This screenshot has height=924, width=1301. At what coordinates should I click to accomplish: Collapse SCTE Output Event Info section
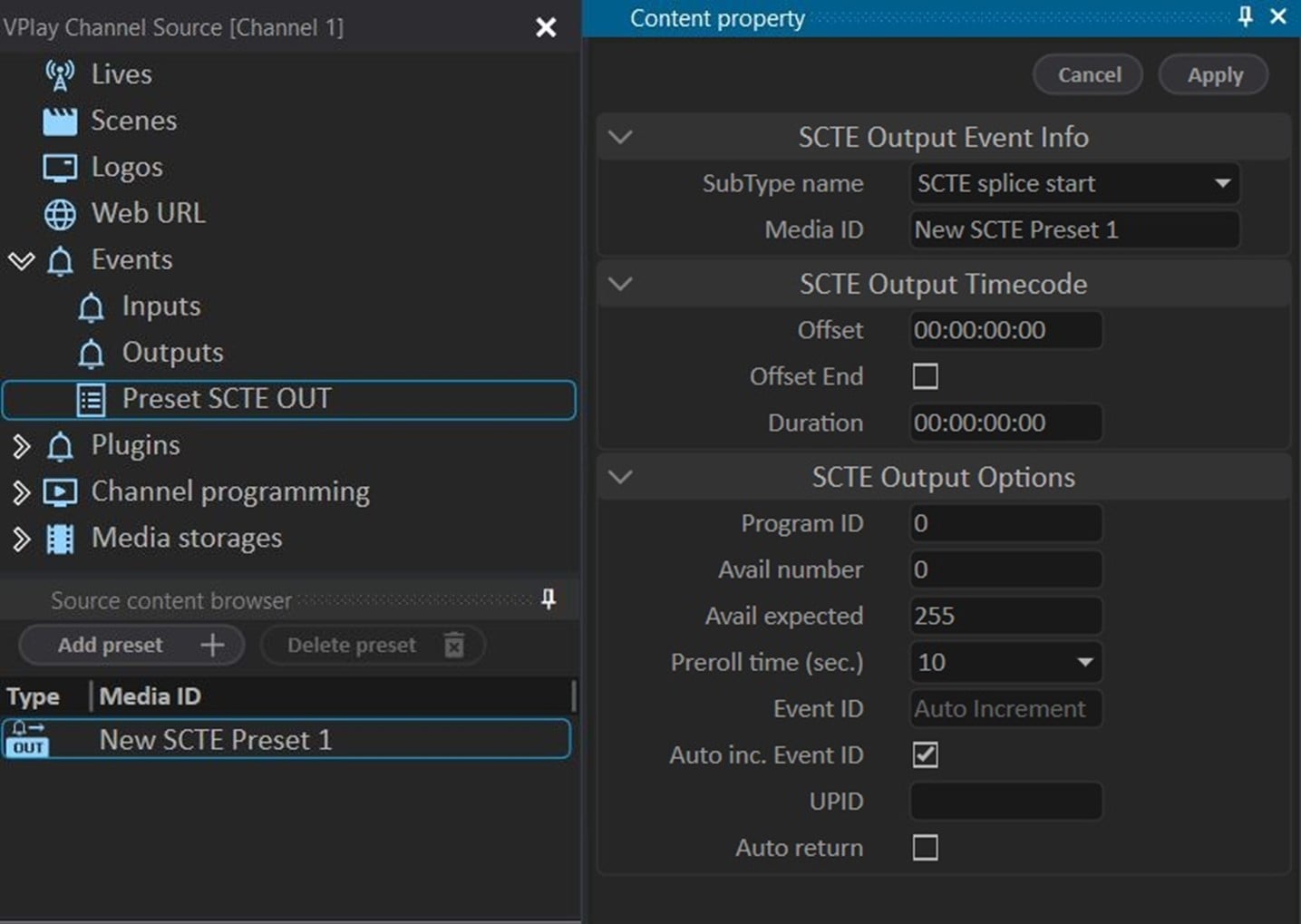click(620, 138)
